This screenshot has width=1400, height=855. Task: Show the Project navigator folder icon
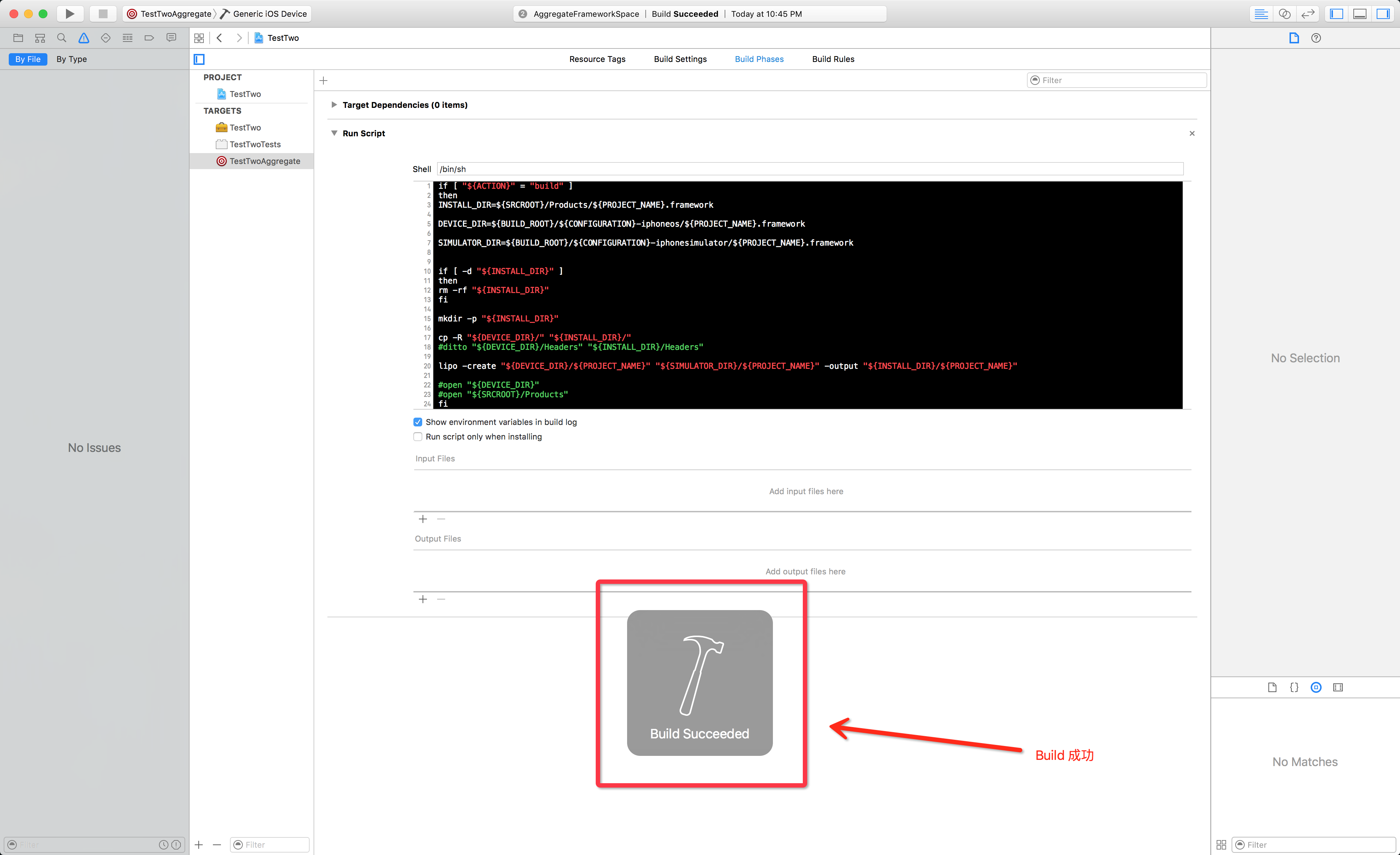(x=18, y=38)
